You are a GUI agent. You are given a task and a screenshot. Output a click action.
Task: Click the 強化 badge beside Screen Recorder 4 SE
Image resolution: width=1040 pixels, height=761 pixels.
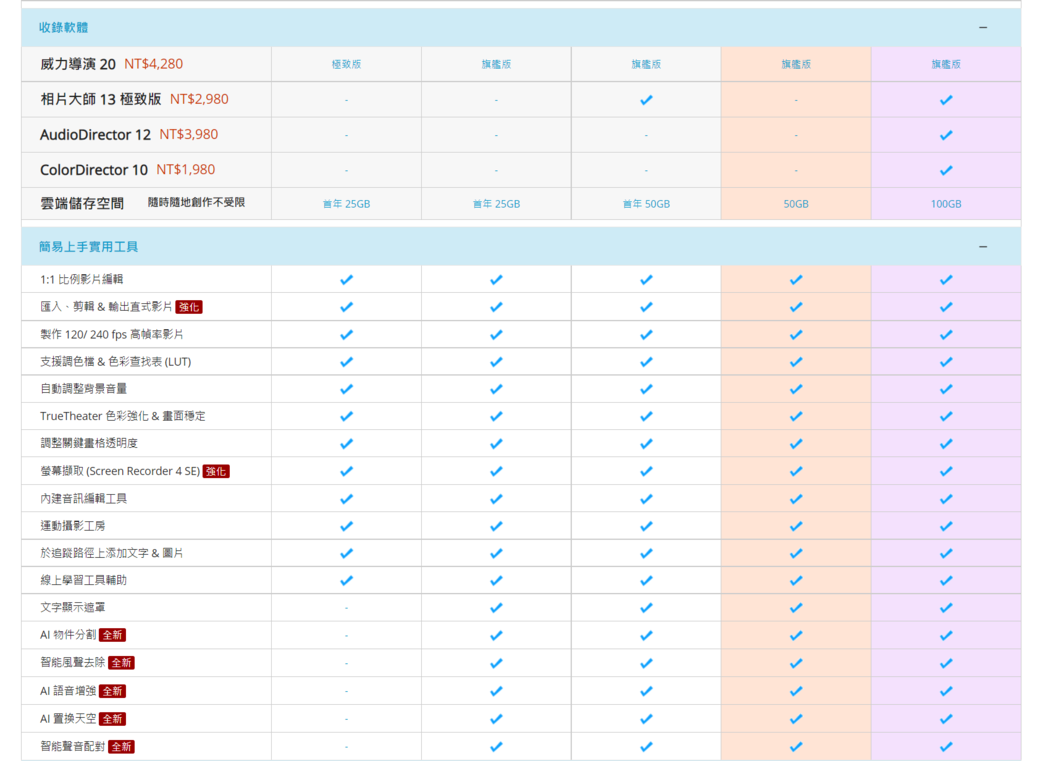[216, 471]
